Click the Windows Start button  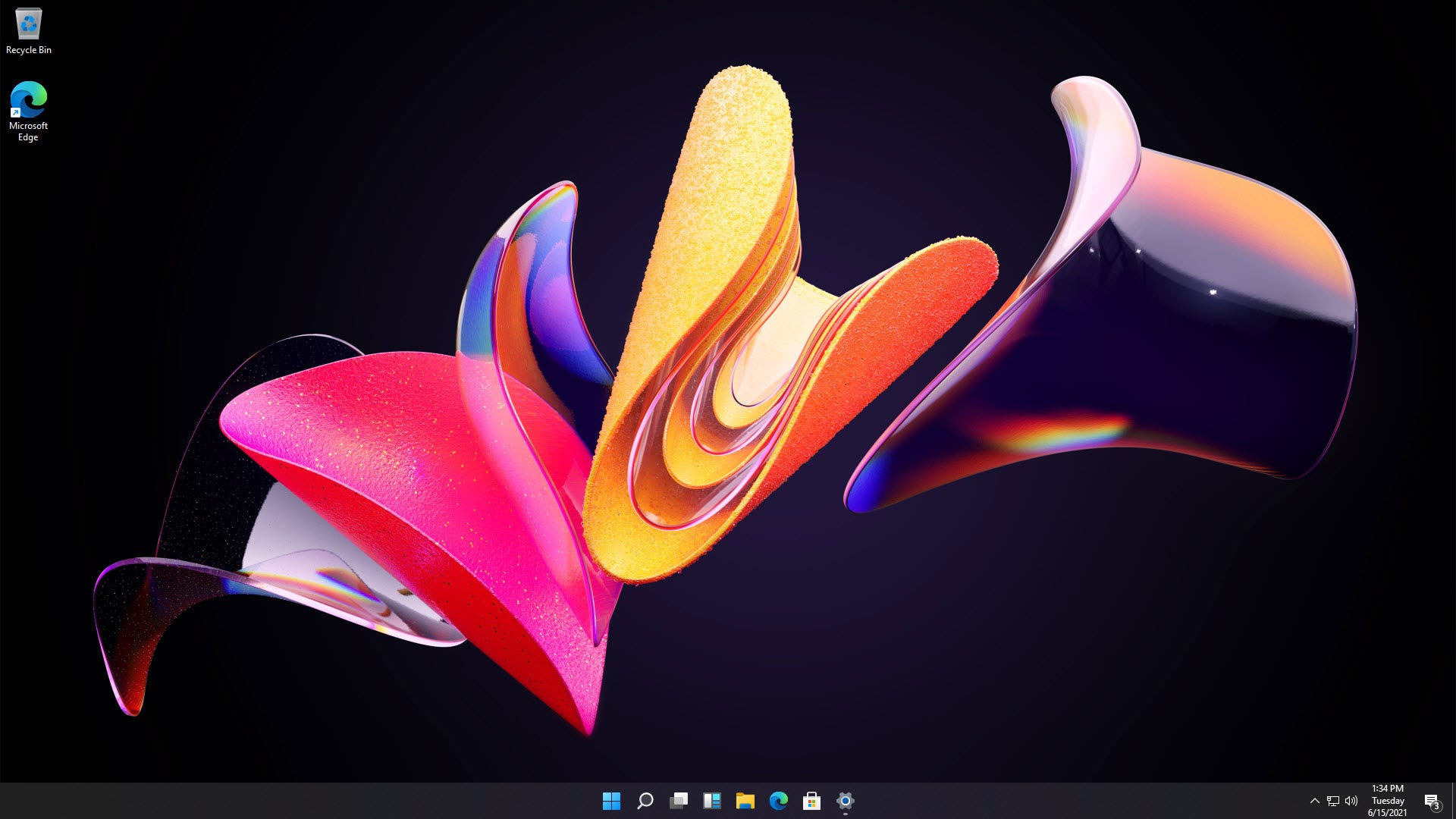(612, 800)
